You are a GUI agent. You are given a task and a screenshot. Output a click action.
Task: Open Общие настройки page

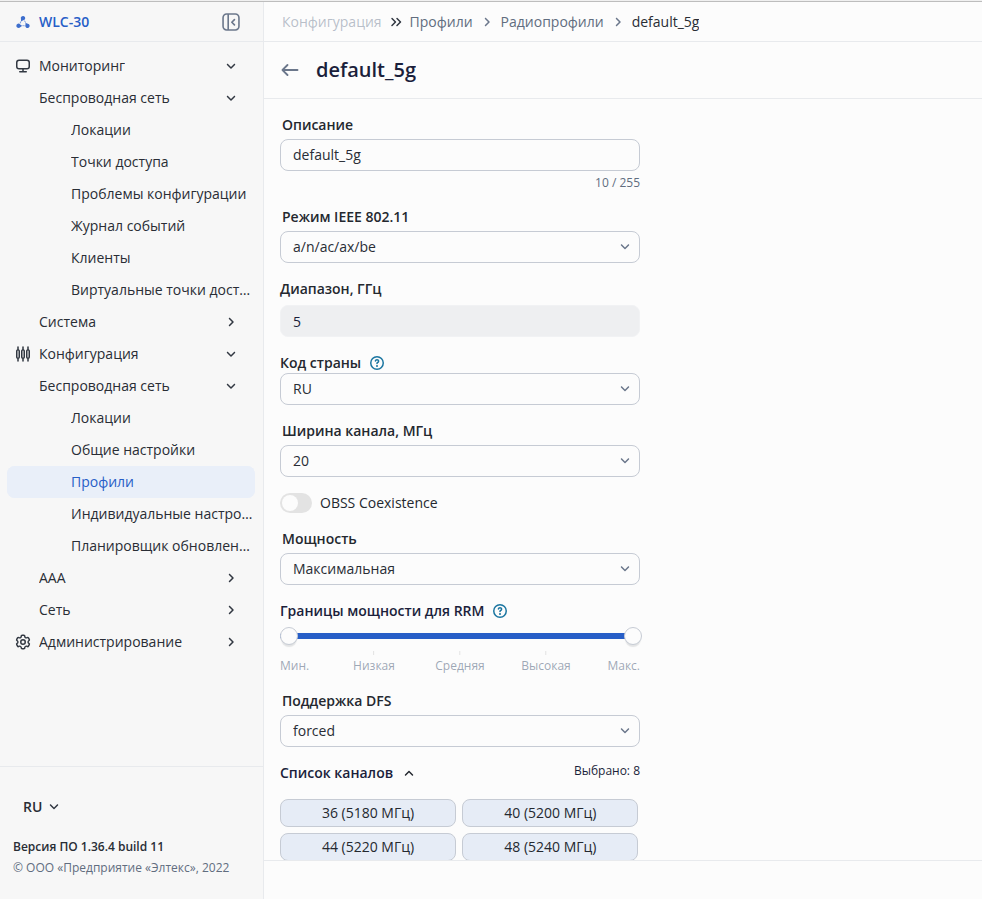click(x=133, y=450)
